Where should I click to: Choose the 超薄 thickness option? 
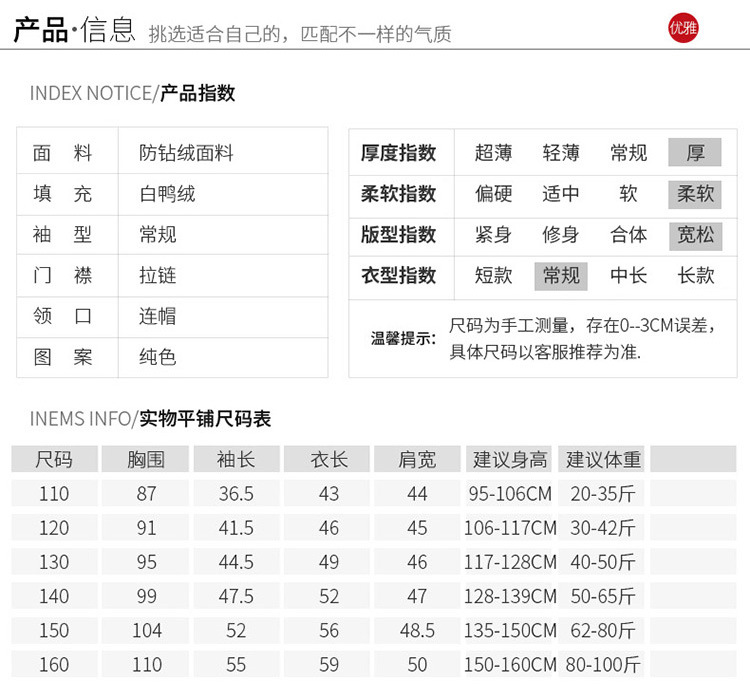tap(493, 153)
